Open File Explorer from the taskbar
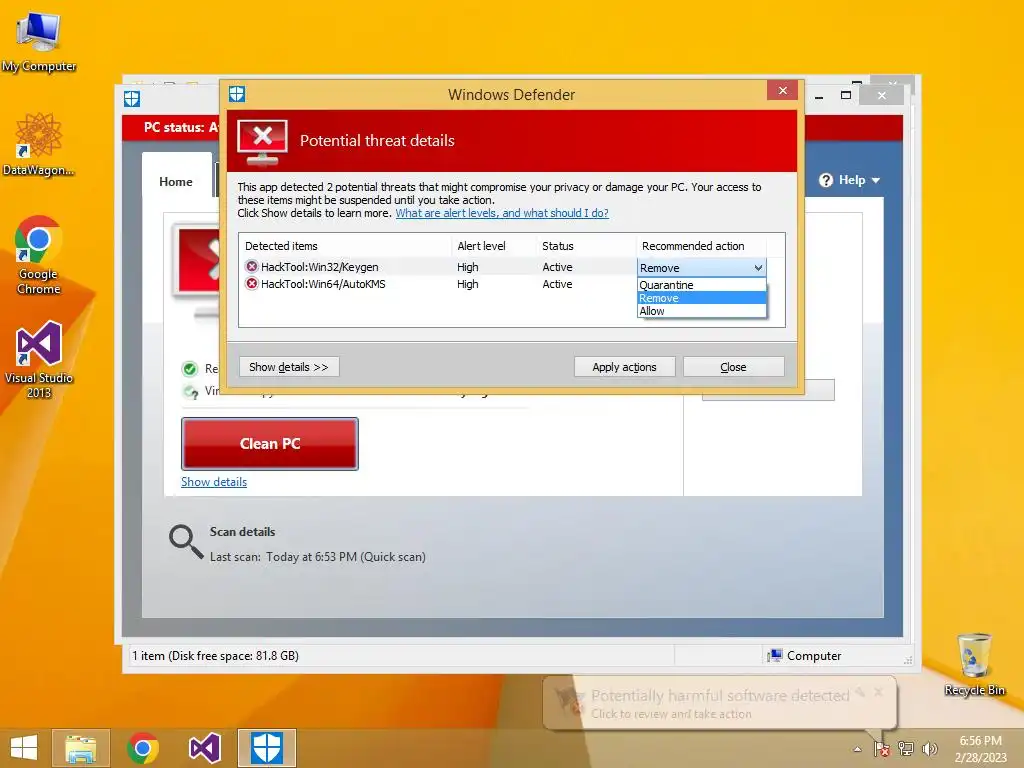The width and height of the screenshot is (1024, 768). 81,748
